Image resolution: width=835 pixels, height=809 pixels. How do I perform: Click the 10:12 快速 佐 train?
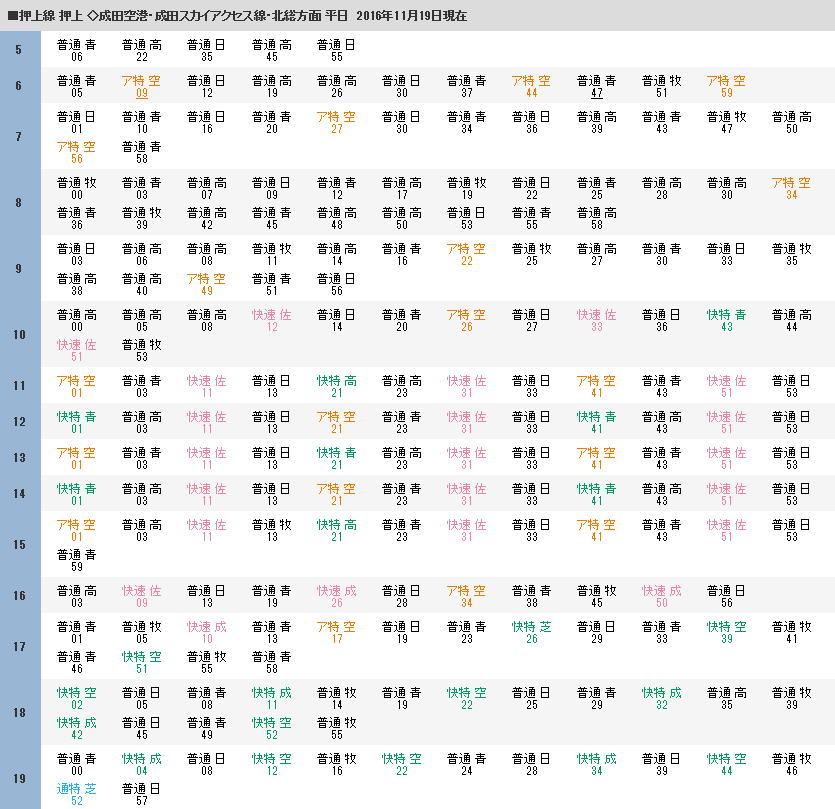271,321
